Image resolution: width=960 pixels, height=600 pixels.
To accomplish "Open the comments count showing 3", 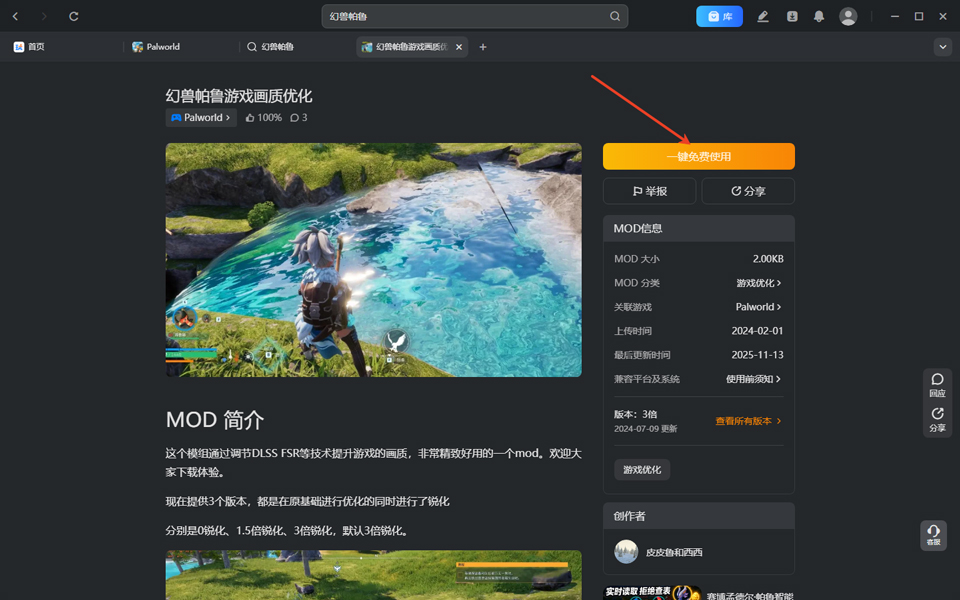I will click(x=299, y=118).
